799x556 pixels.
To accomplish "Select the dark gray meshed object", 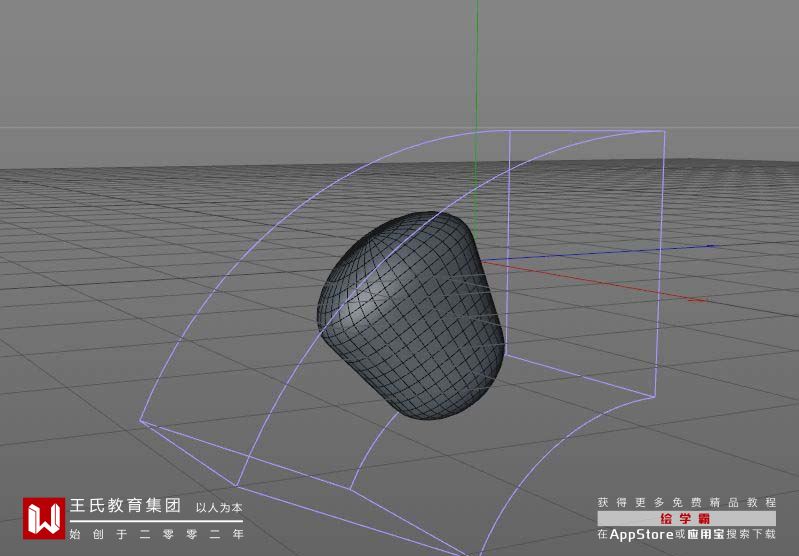I will coord(412,316).
